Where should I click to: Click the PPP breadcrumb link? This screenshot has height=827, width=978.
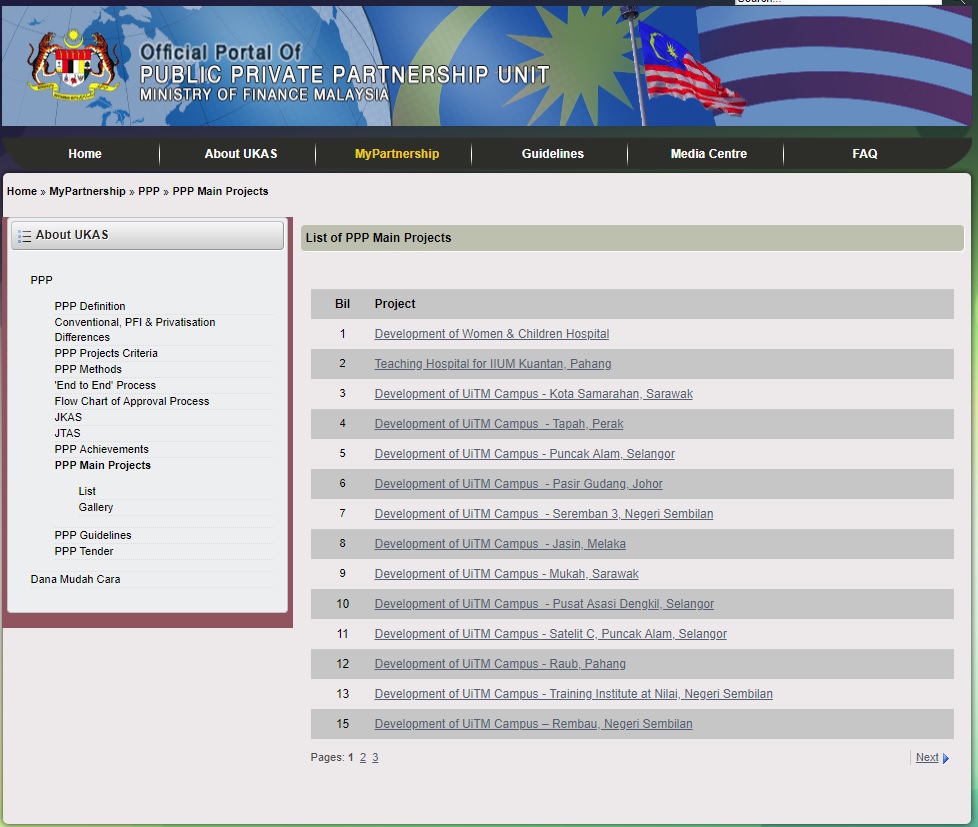(x=148, y=191)
